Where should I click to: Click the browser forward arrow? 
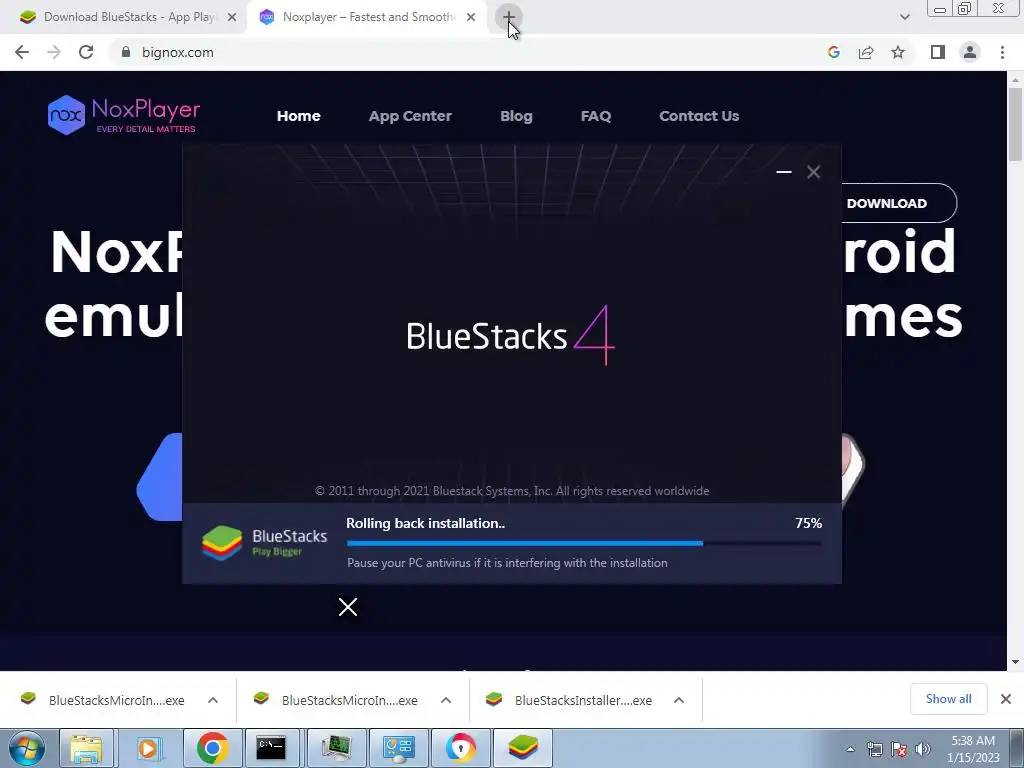pyautogui.click(x=54, y=52)
